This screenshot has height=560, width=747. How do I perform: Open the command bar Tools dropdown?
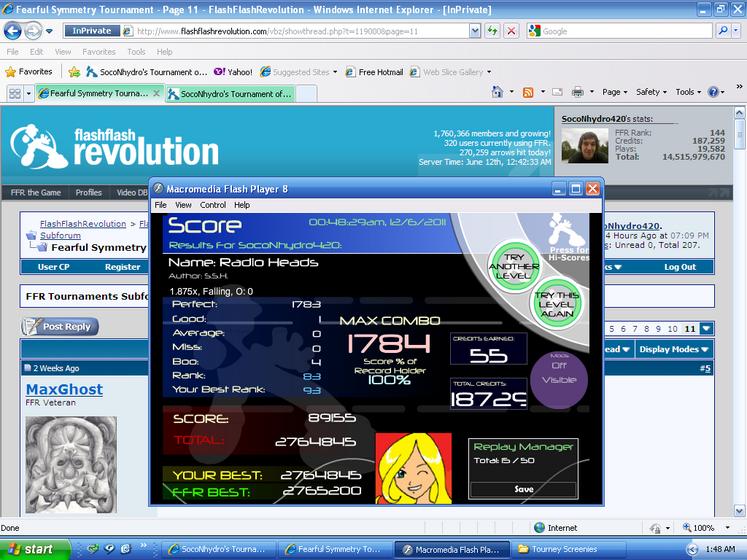(688, 92)
